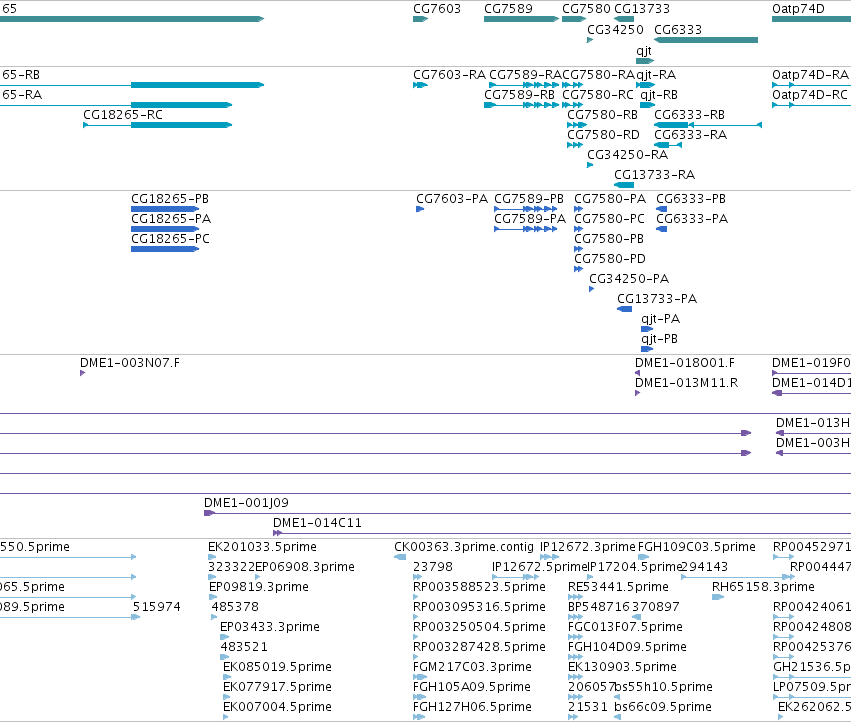Click protein CG13733-PA

[657, 300]
